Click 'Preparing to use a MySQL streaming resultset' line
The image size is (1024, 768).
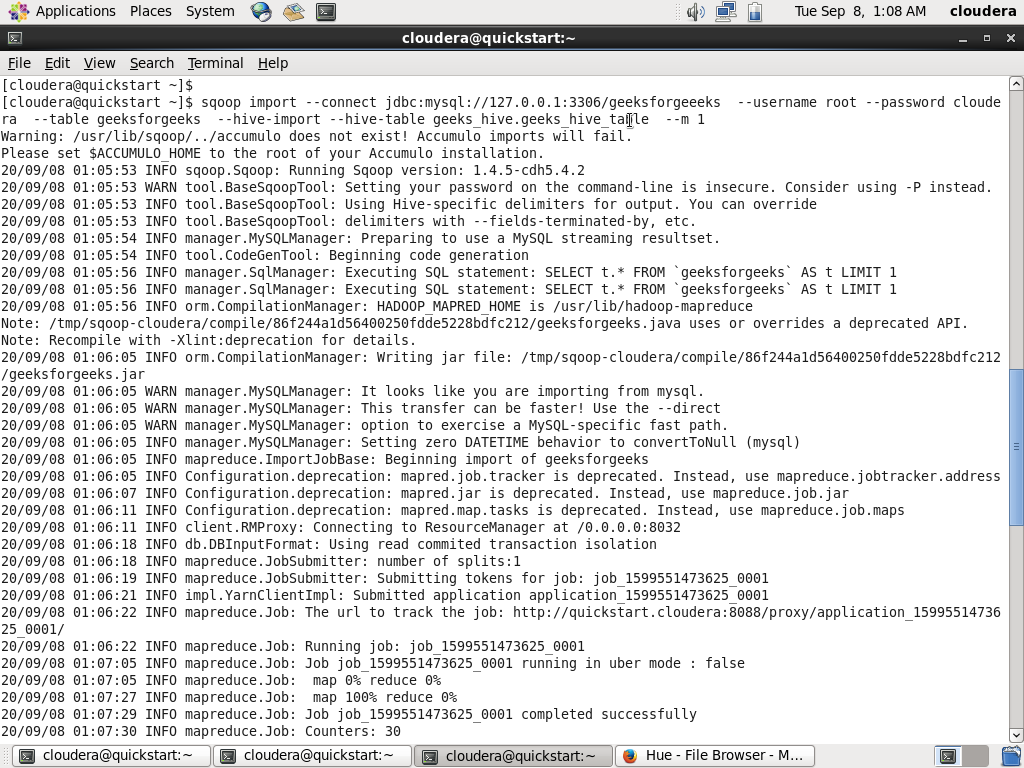360,238
